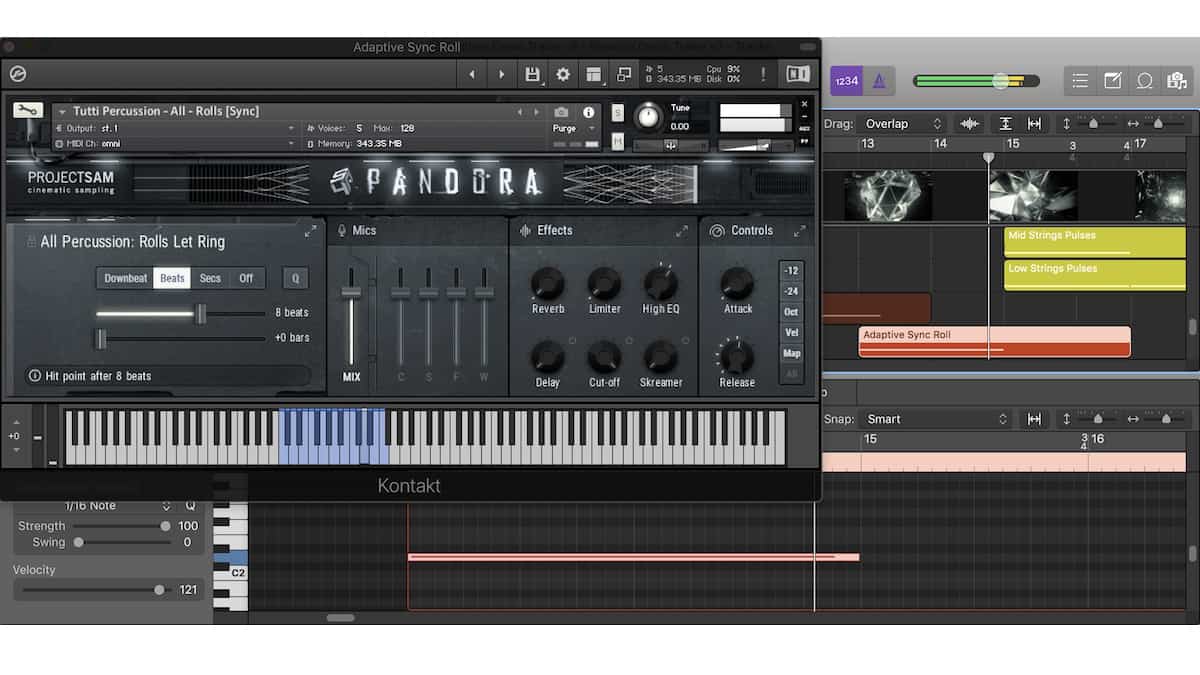This screenshot has height=675, width=1200.
Task: Toggle the Oct control button
Action: [791, 312]
